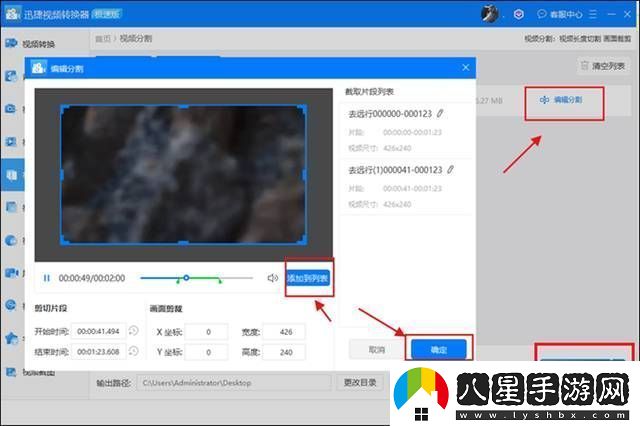Select the clip 去迟行000000-000123 in the segment list
640x426 pixels.
407,131
